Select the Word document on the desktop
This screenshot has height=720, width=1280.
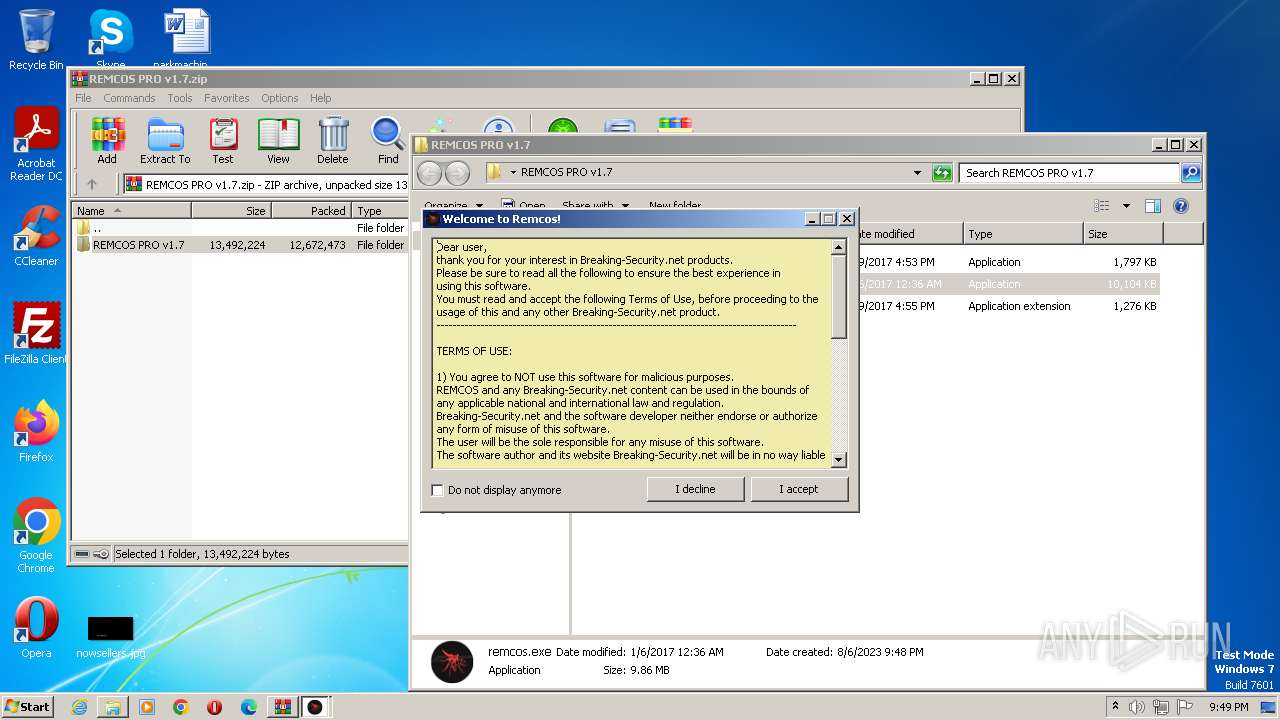coord(187,40)
